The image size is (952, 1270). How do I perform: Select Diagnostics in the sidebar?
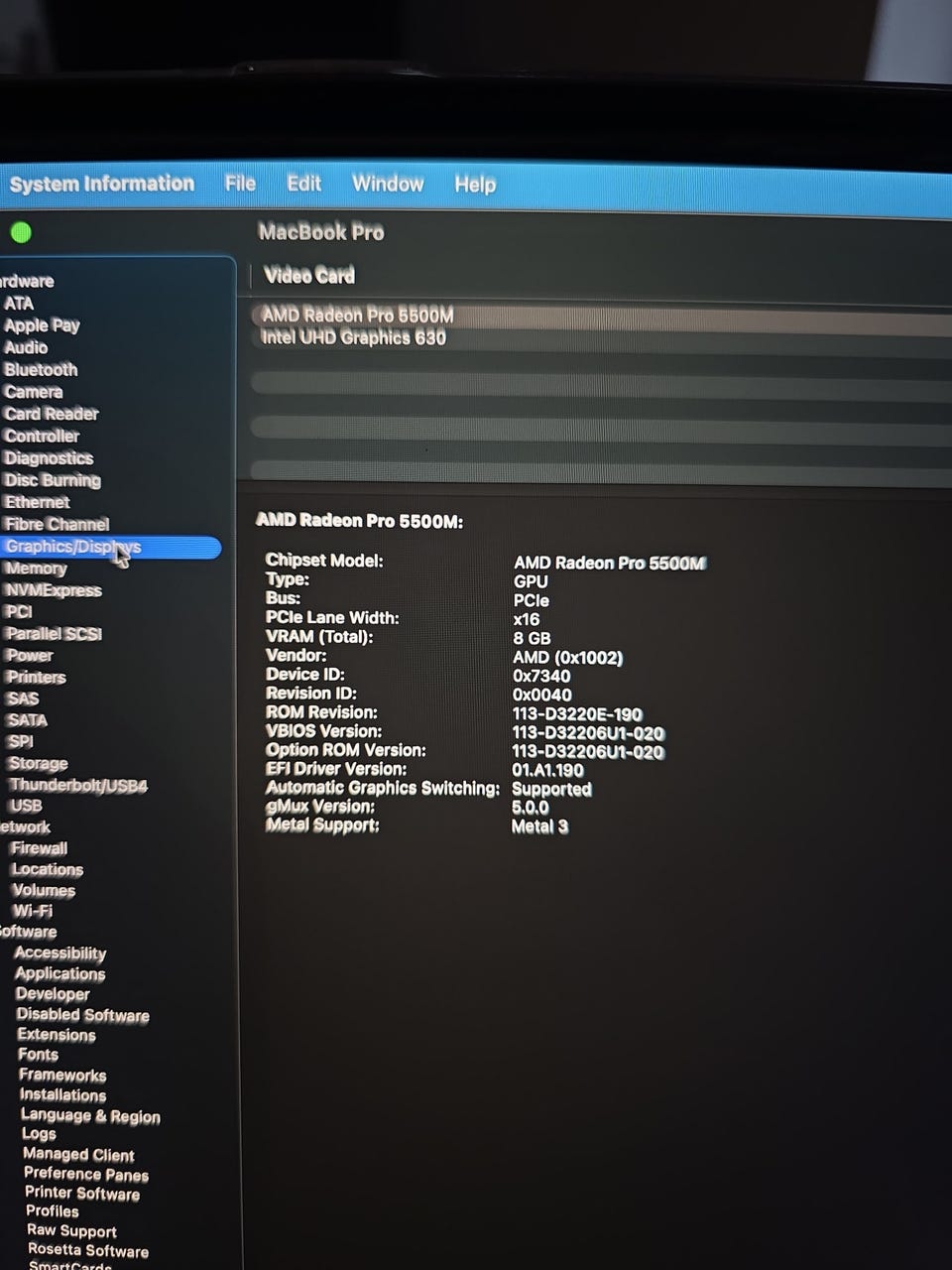[49, 457]
